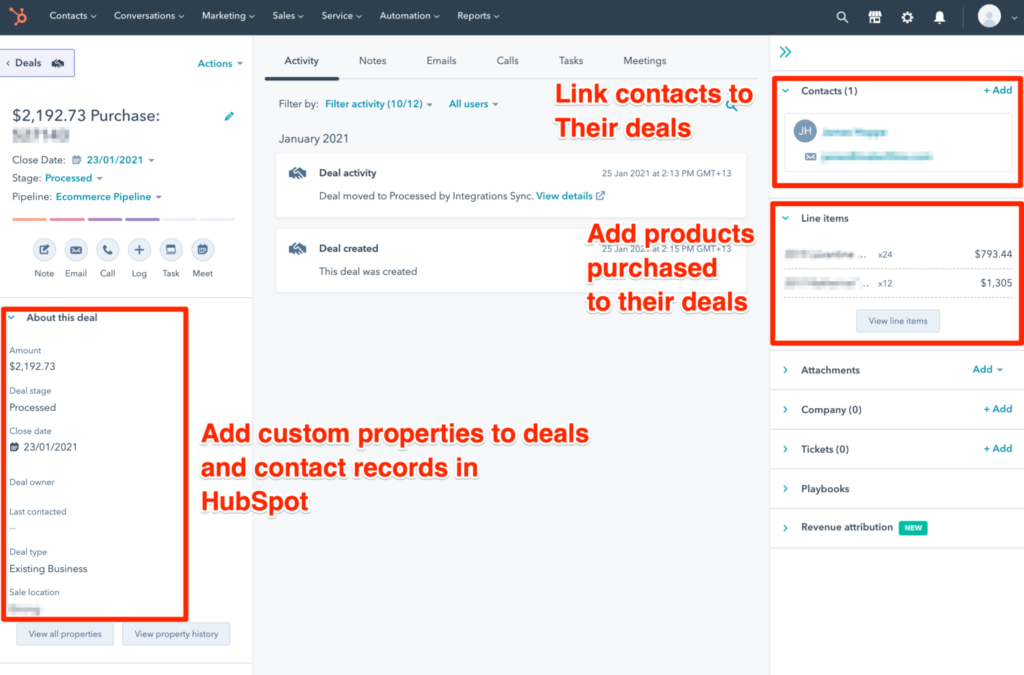Open the Sales menu
The height and width of the screenshot is (675, 1024).
tap(288, 16)
